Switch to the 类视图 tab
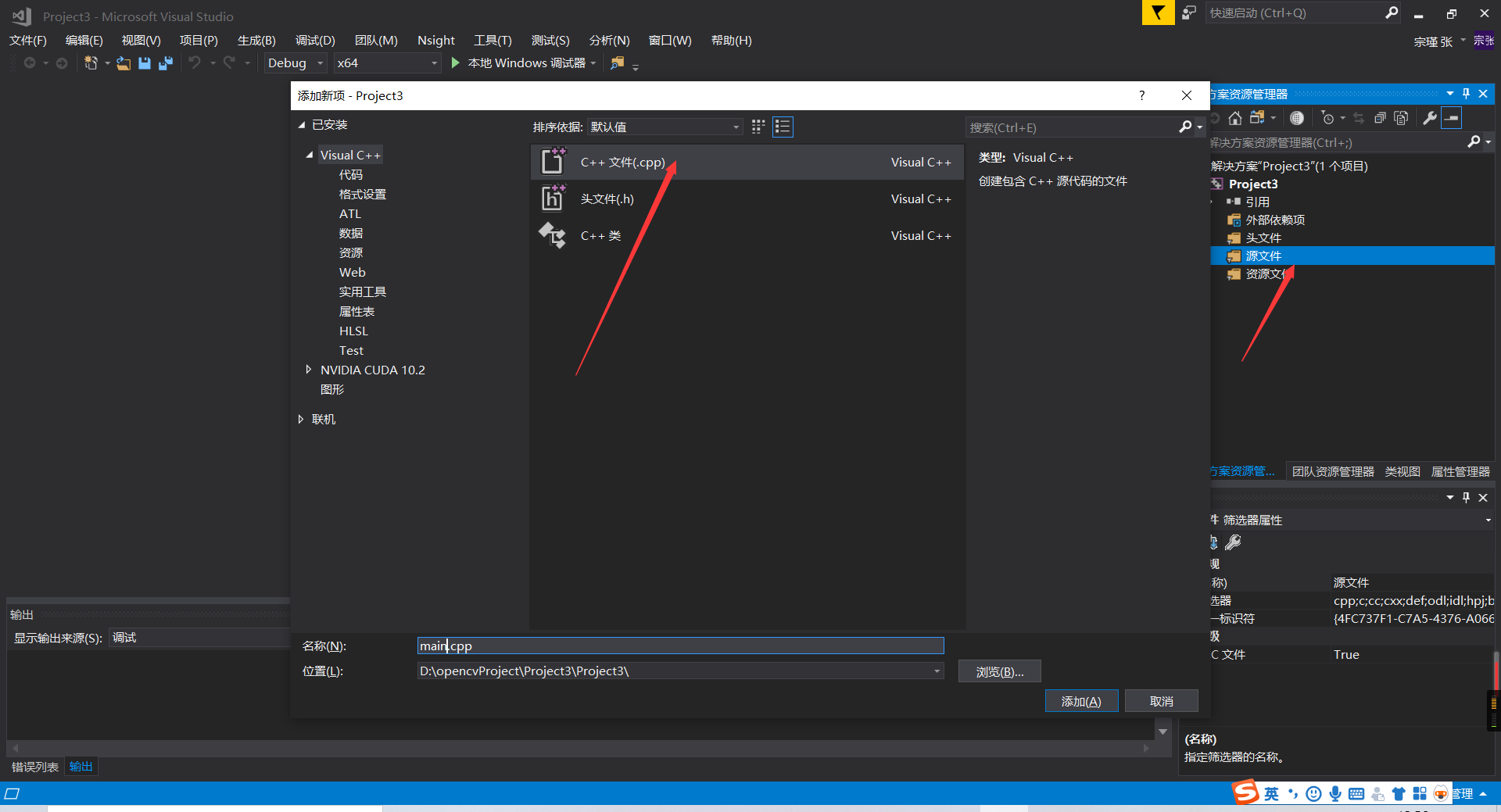 tap(1402, 471)
